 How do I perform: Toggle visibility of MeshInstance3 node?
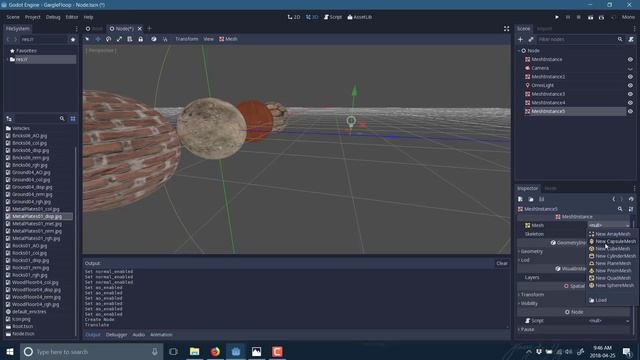(x=630, y=94)
